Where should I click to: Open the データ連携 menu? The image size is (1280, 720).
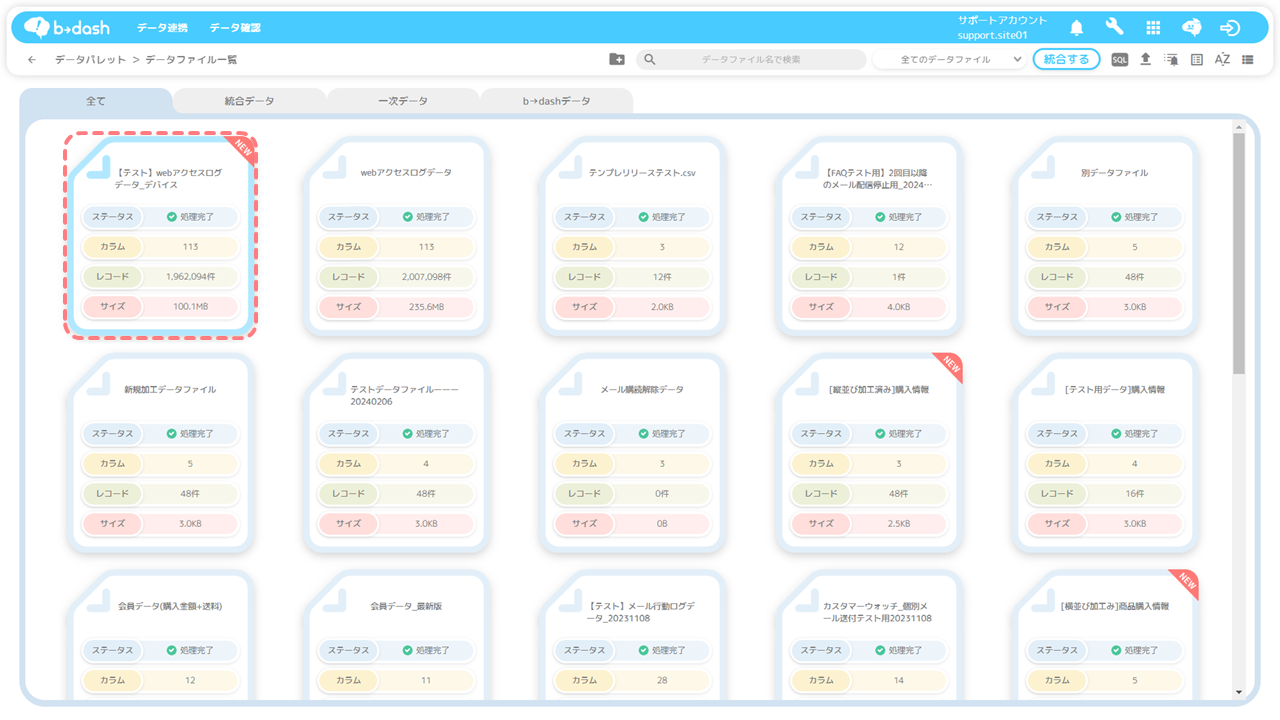[x=162, y=28]
